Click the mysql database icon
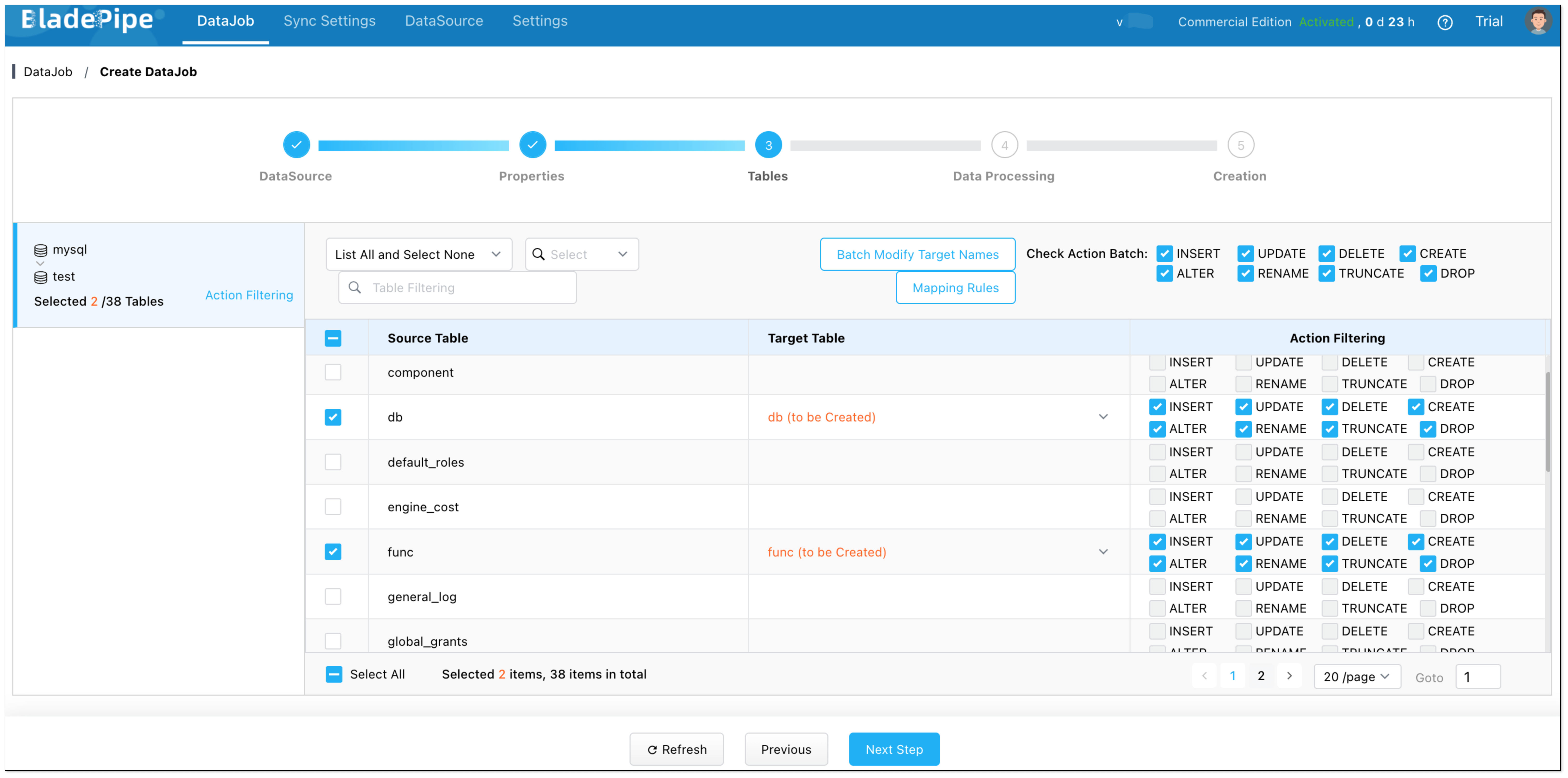This screenshot has height=778, width=1568. pos(41,250)
